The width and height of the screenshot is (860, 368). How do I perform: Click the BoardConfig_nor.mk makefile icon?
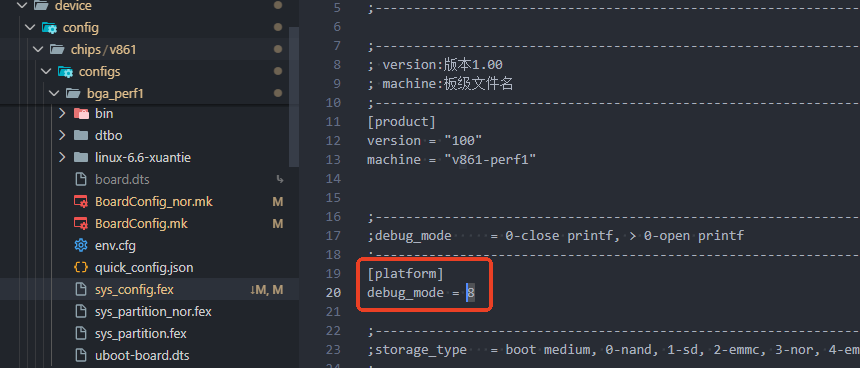point(81,202)
